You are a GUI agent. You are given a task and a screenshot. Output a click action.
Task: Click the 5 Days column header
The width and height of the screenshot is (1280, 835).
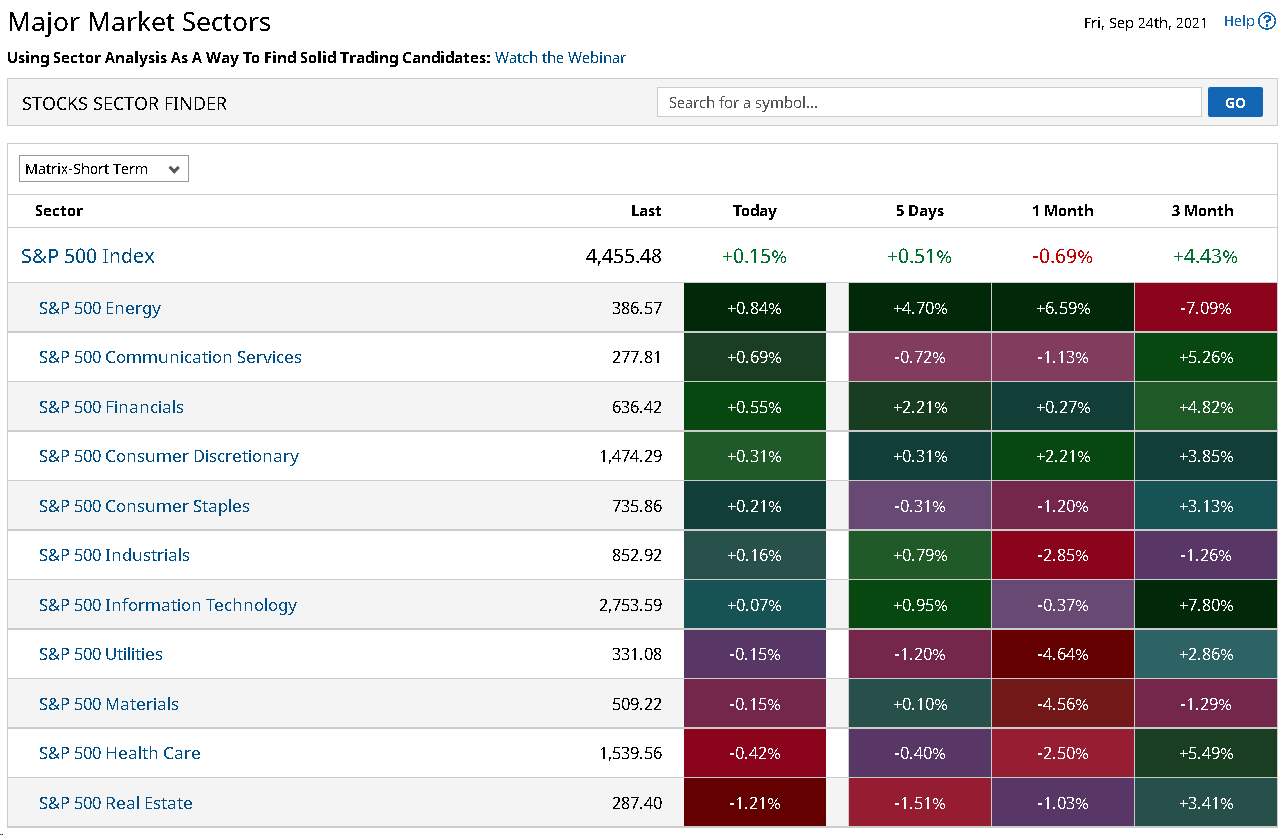(920, 211)
